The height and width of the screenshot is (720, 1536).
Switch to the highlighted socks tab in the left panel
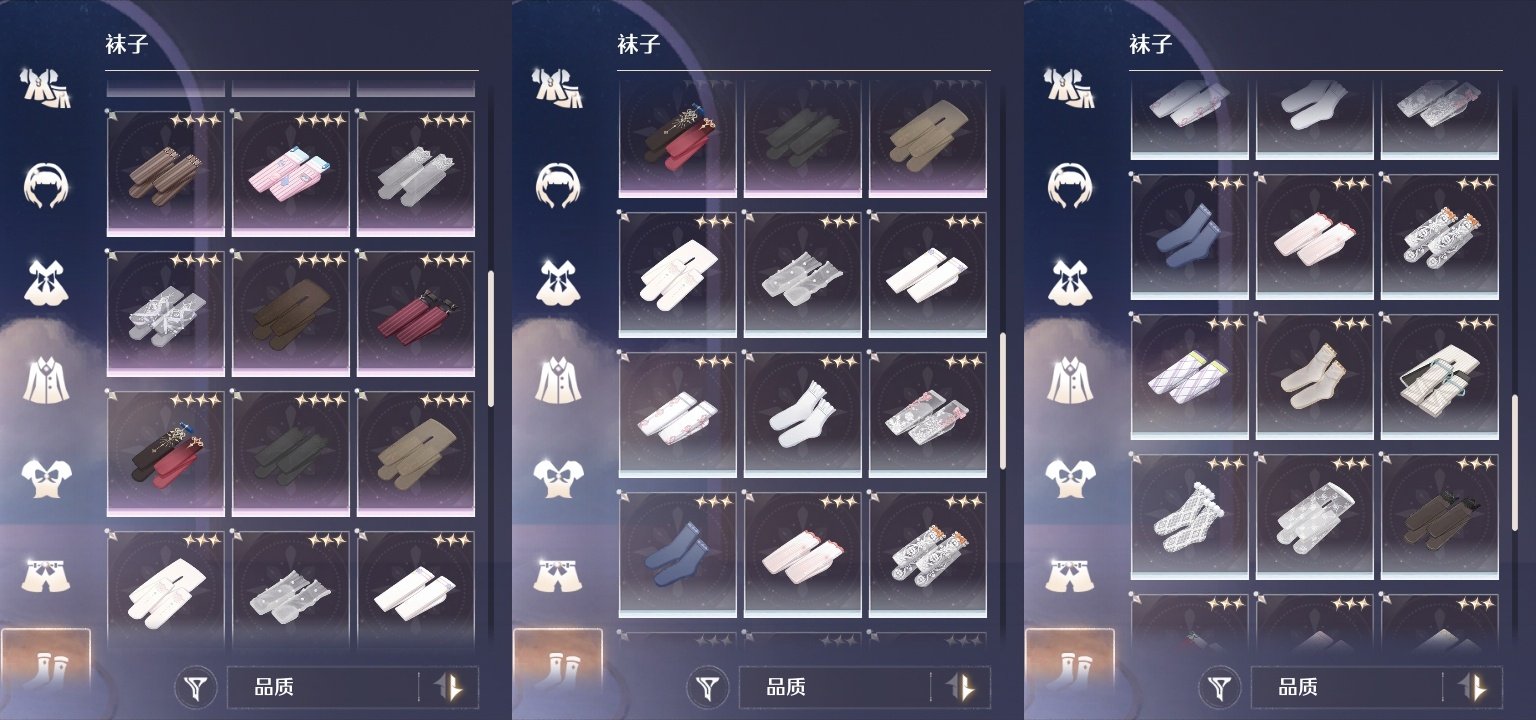(x=46, y=663)
